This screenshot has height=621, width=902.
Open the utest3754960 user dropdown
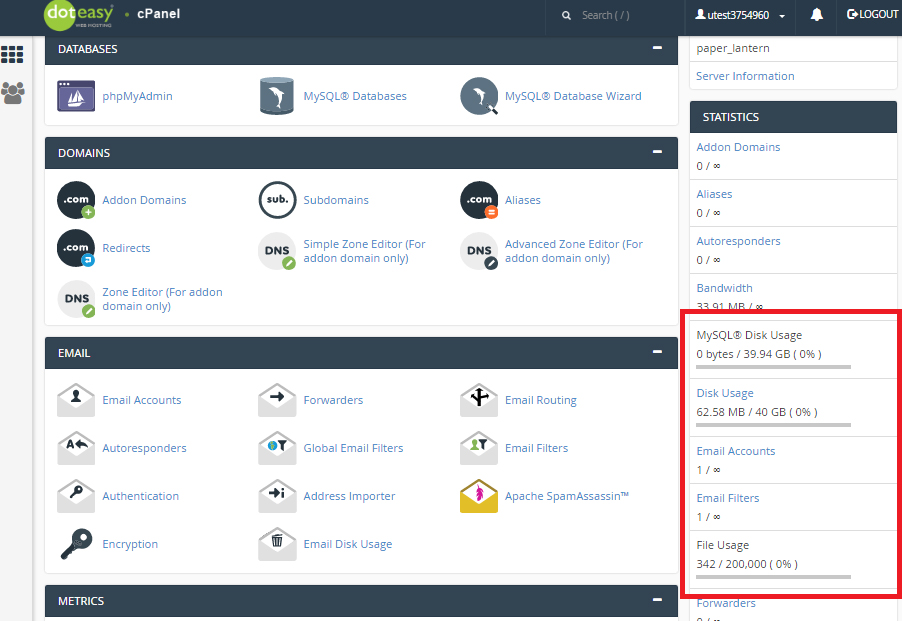(x=740, y=15)
